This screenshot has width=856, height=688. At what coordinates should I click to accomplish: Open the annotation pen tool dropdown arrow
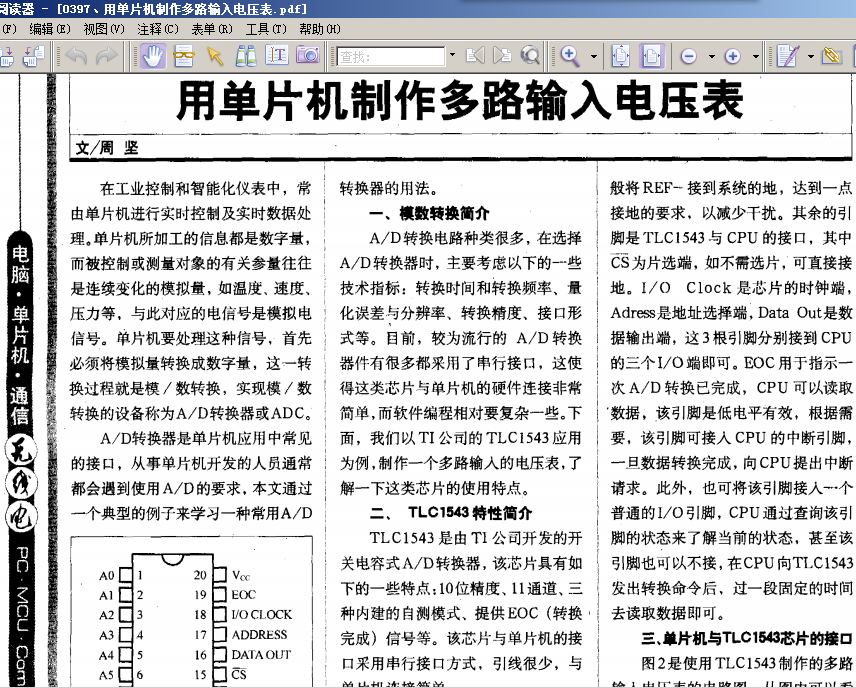[811, 56]
